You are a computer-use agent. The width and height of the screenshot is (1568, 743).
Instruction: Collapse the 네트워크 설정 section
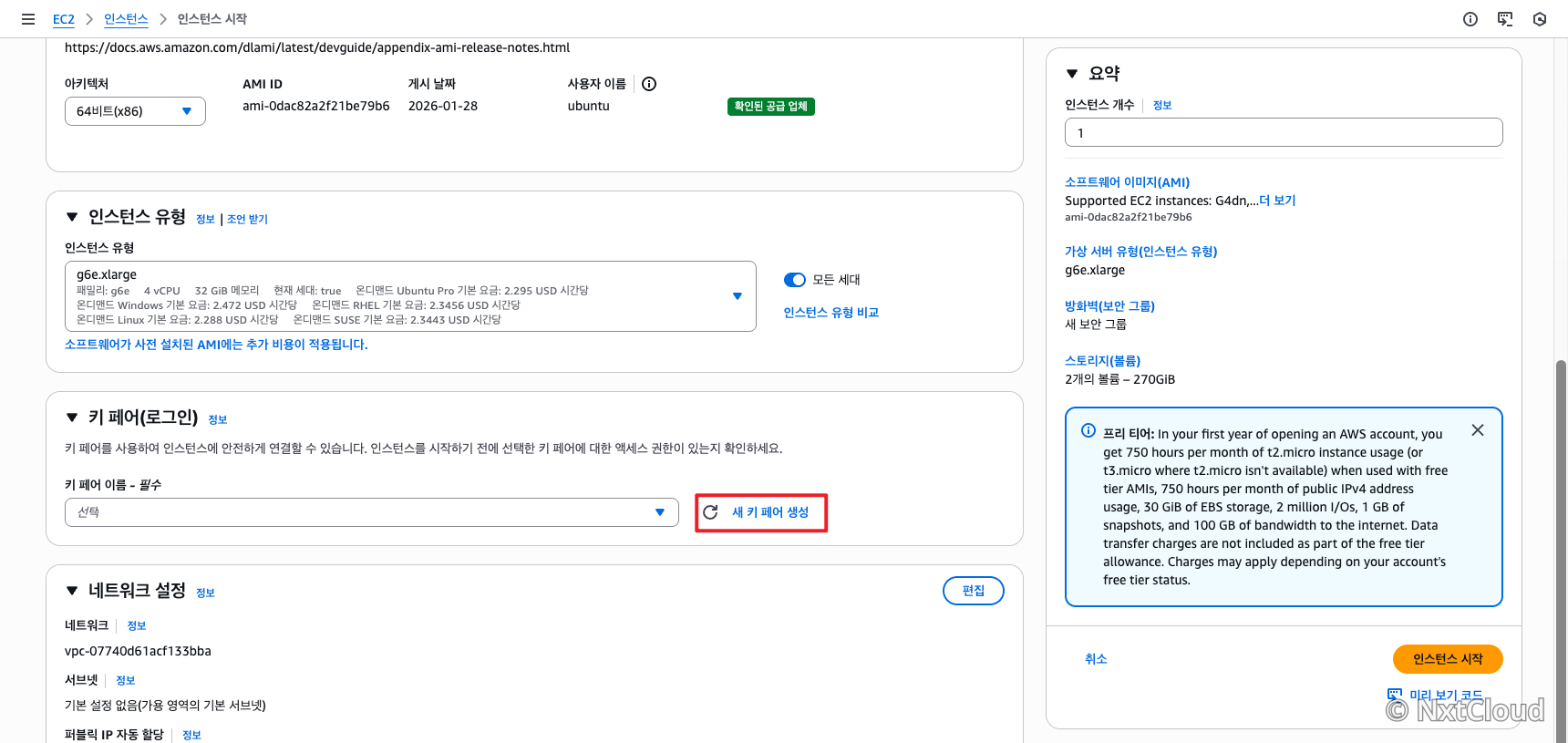click(72, 591)
